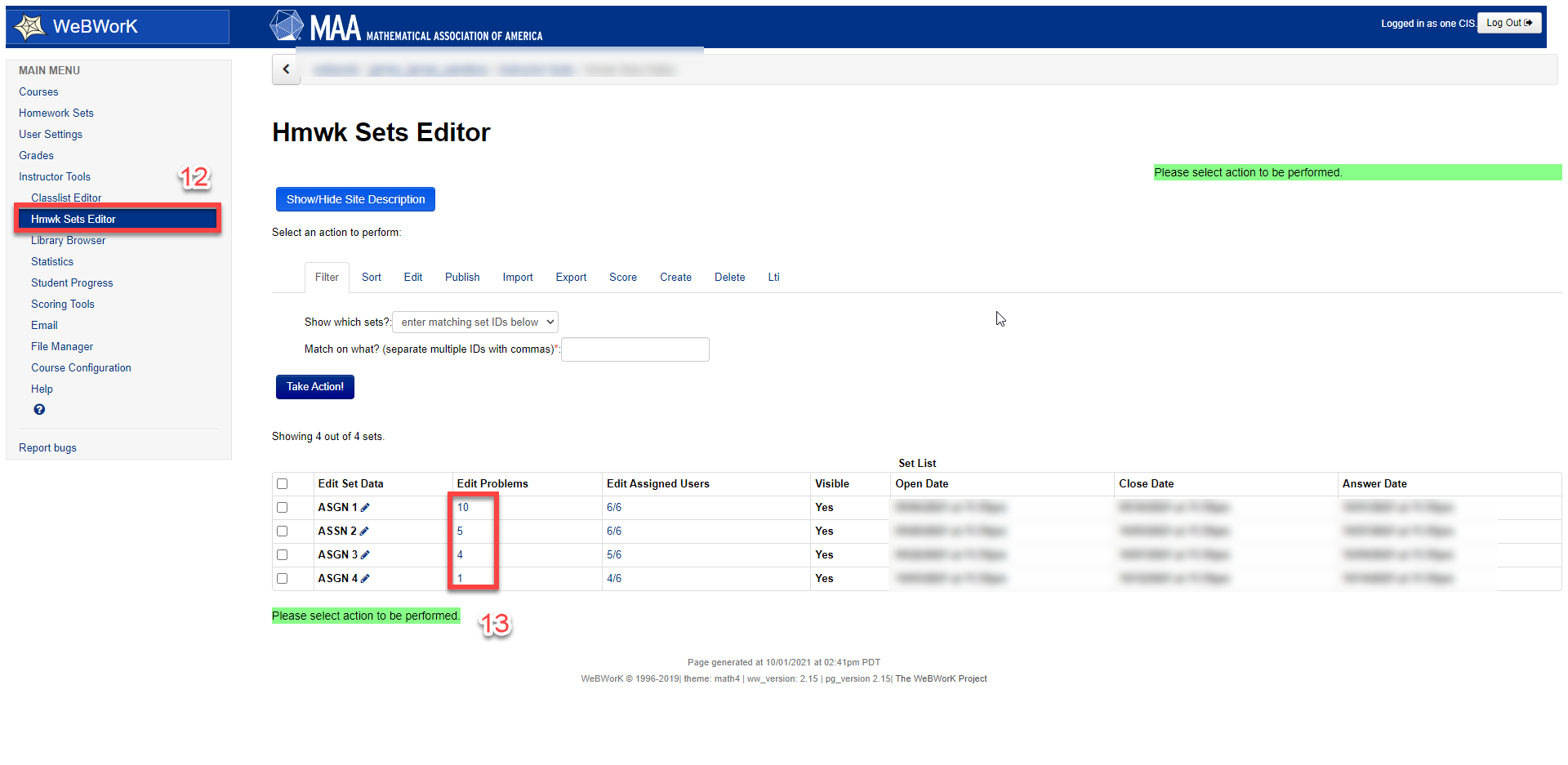Check the ASGN 1 row checkbox
This screenshot has height=765, width=1568.
click(x=283, y=508)
